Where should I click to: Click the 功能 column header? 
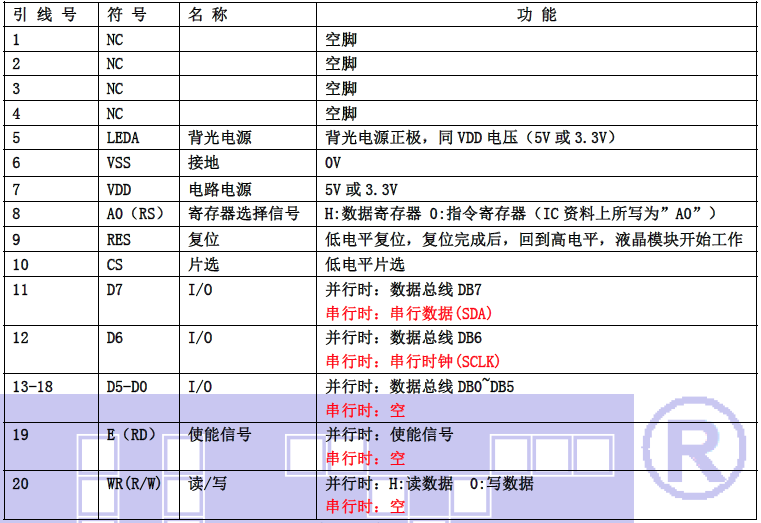tap(536, 15)
